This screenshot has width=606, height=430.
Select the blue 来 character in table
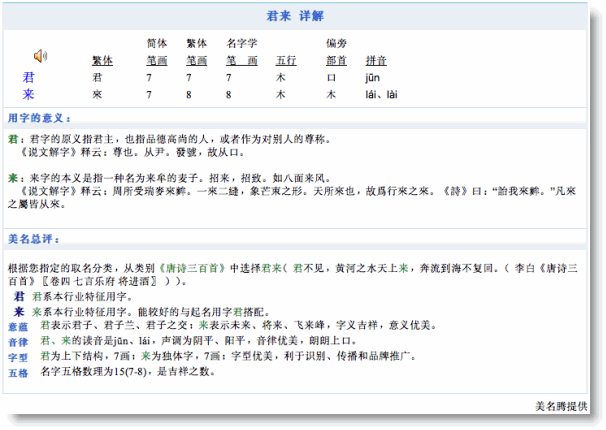tap(29, 94)
